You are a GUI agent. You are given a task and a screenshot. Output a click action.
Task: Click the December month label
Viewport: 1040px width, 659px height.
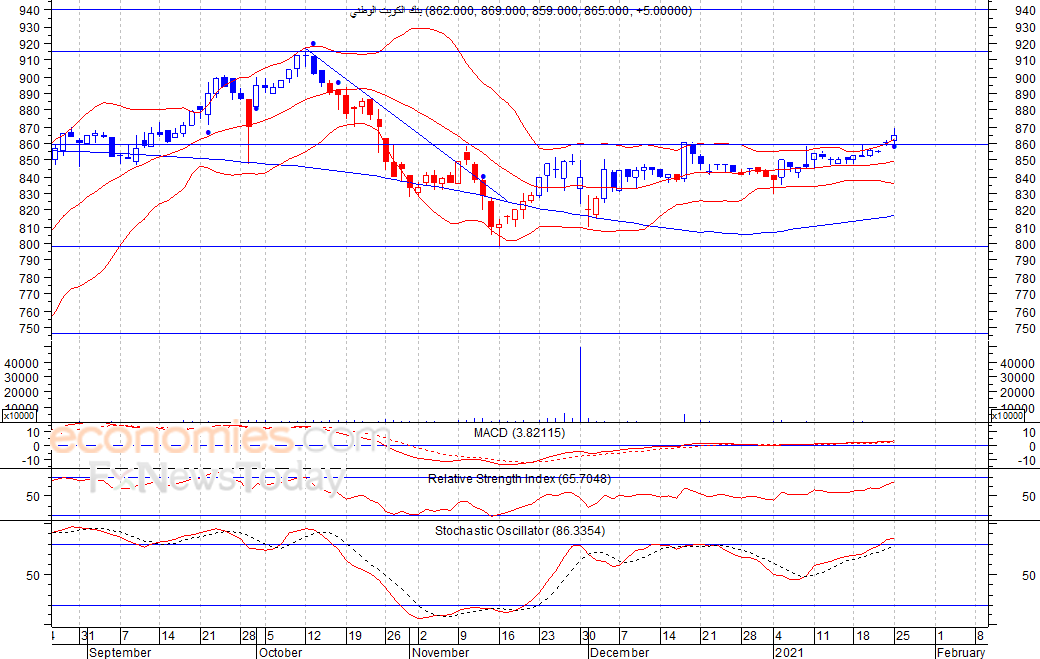click(619, 652)
